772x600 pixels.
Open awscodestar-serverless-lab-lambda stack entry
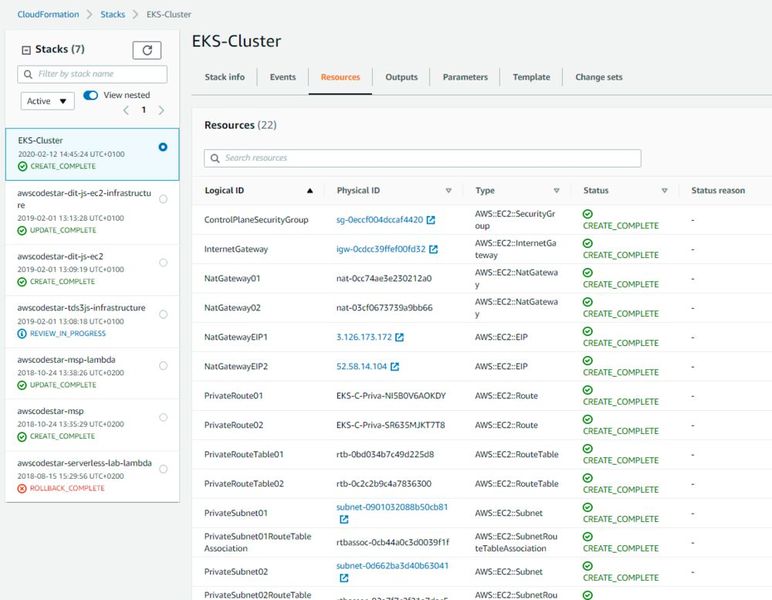click(92, 475)
